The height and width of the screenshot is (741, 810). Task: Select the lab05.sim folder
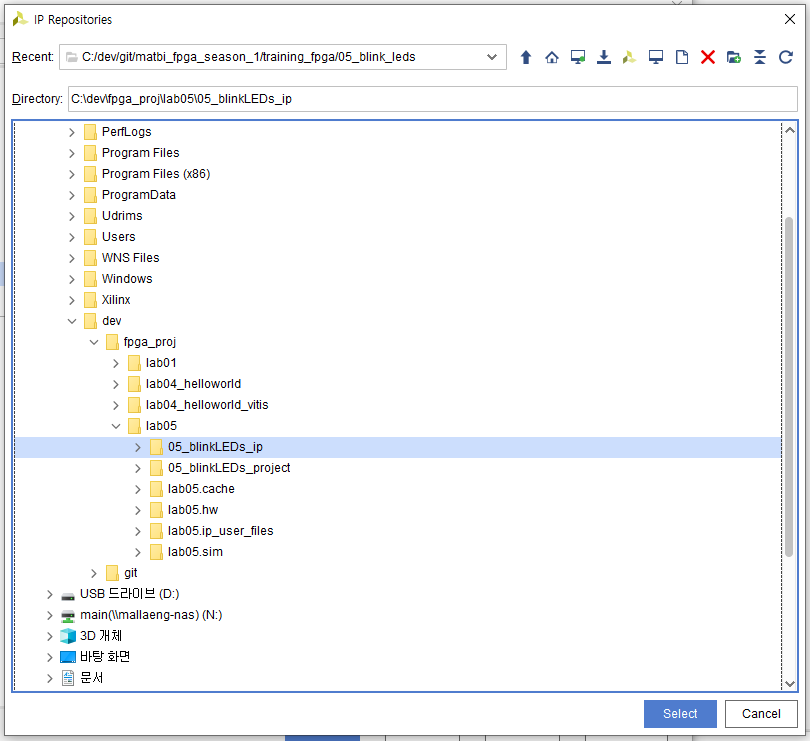coord(195,552)
